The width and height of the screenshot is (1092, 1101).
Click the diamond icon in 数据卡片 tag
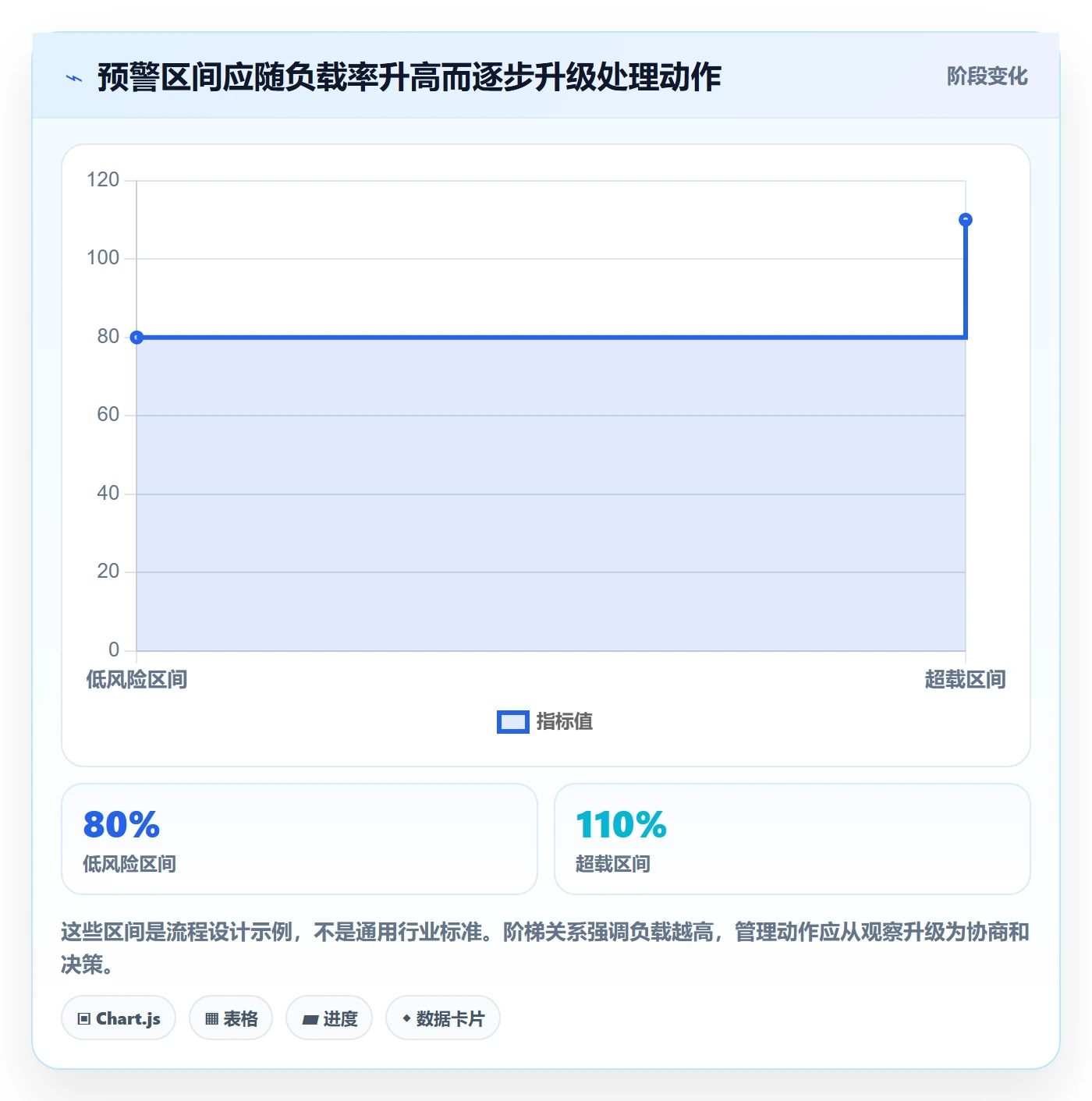click(406, 1018)
